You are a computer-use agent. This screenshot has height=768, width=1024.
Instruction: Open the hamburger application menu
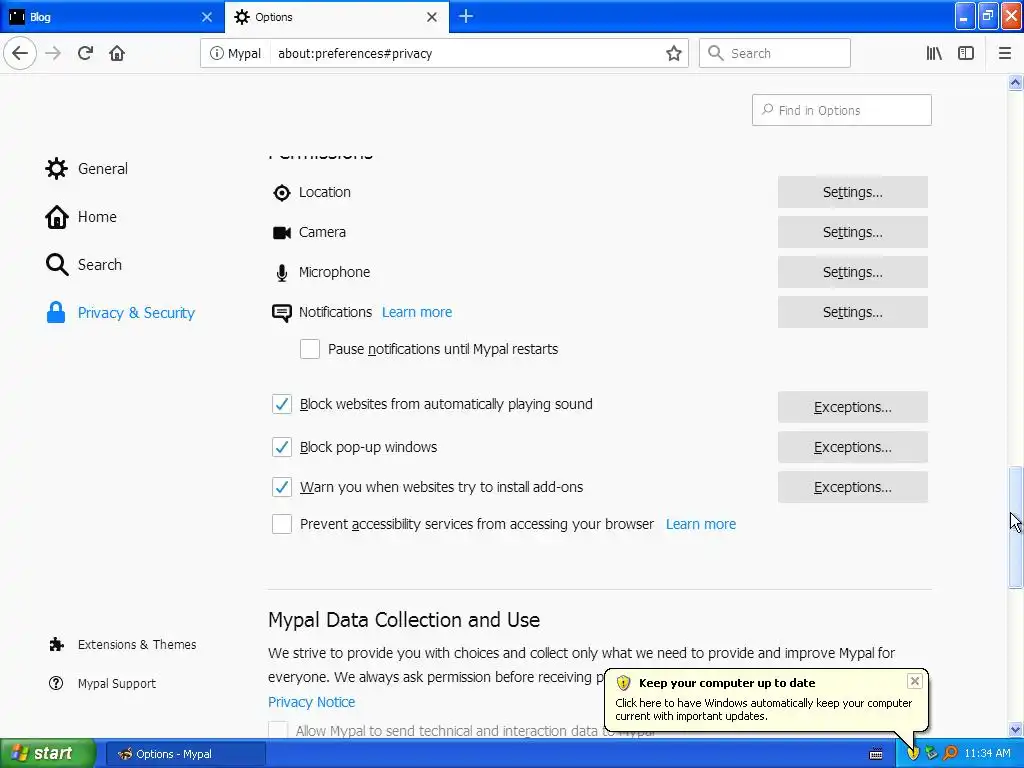pos(1004,54)
